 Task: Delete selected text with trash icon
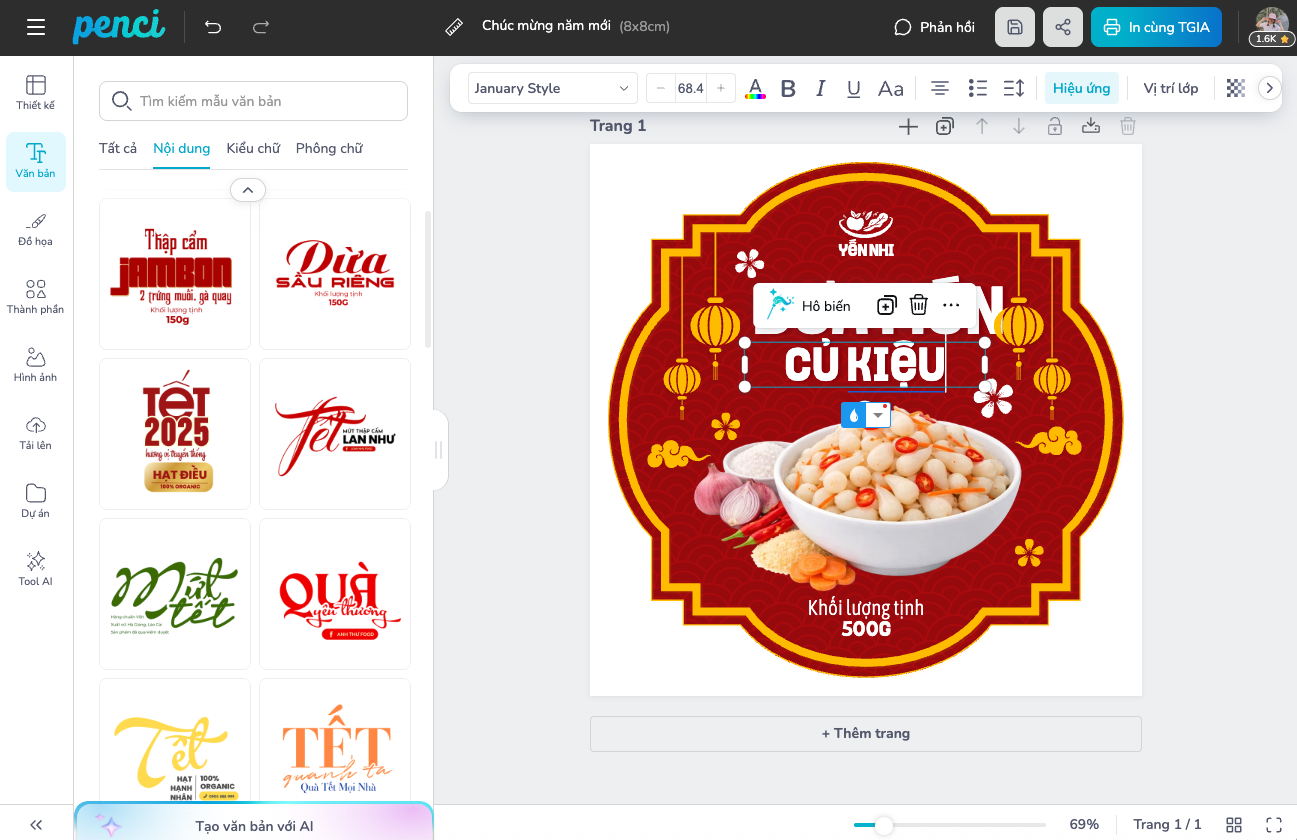click(918, 306)
